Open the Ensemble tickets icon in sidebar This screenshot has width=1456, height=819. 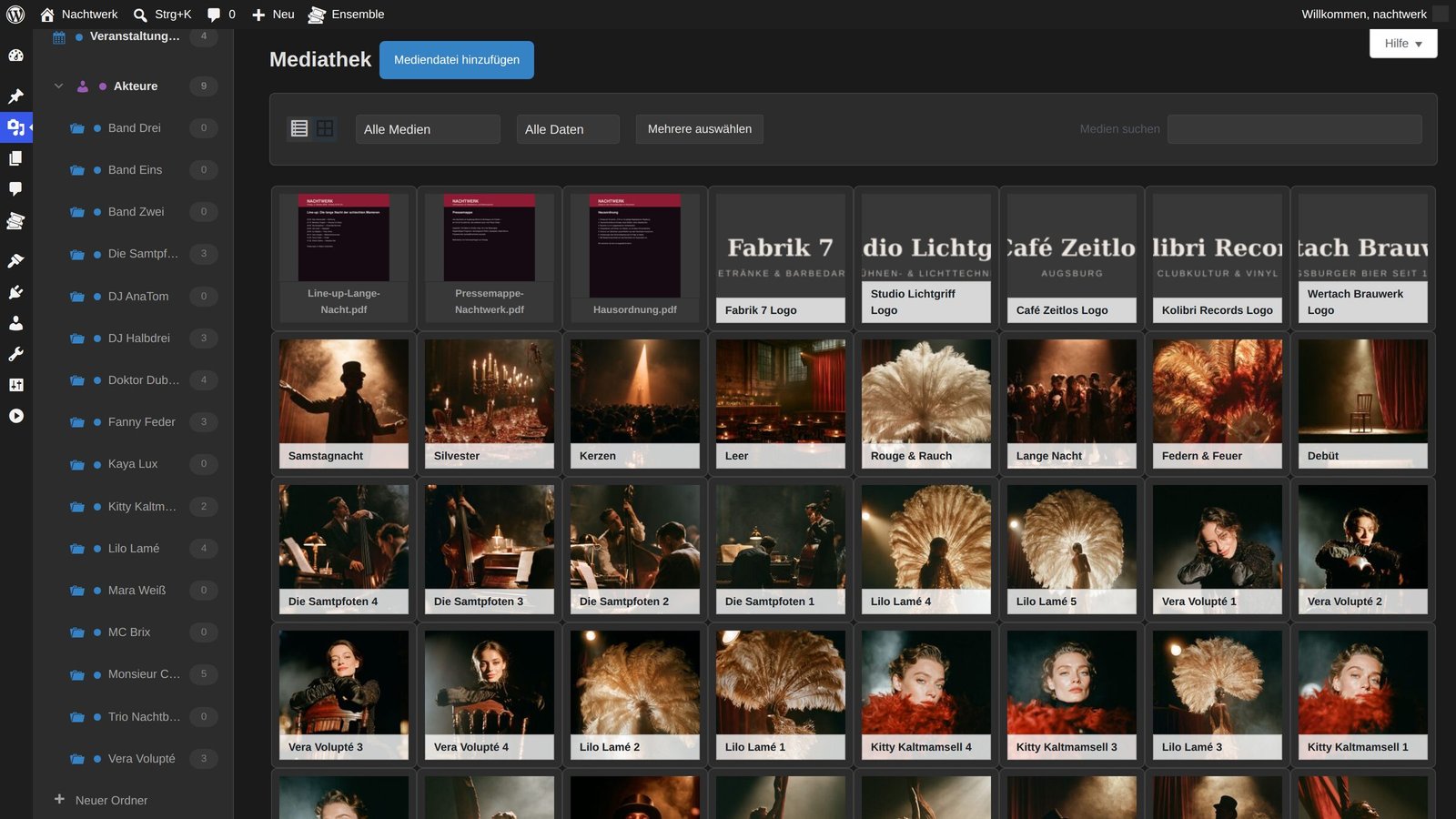(15, 220)
